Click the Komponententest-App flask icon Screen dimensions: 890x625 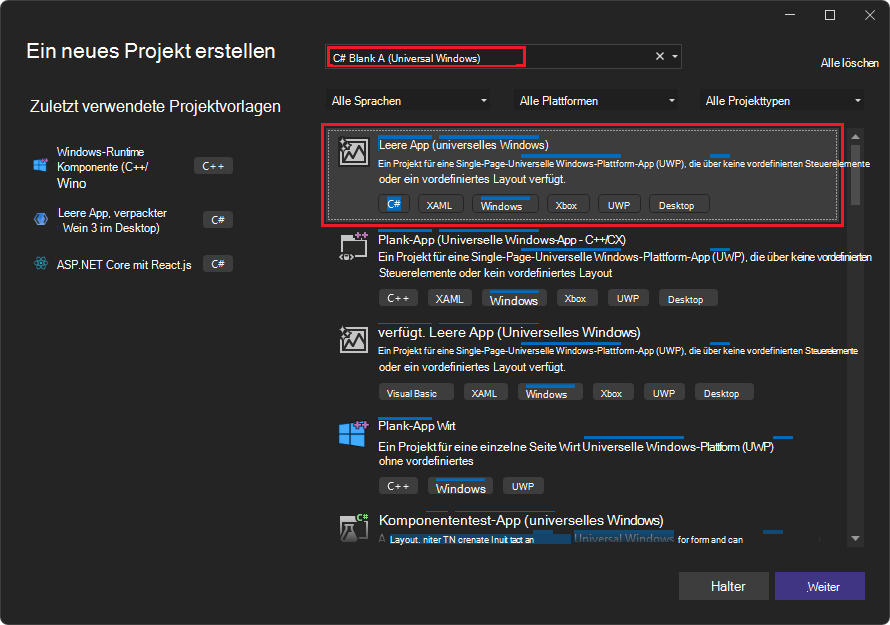point(354,528)
